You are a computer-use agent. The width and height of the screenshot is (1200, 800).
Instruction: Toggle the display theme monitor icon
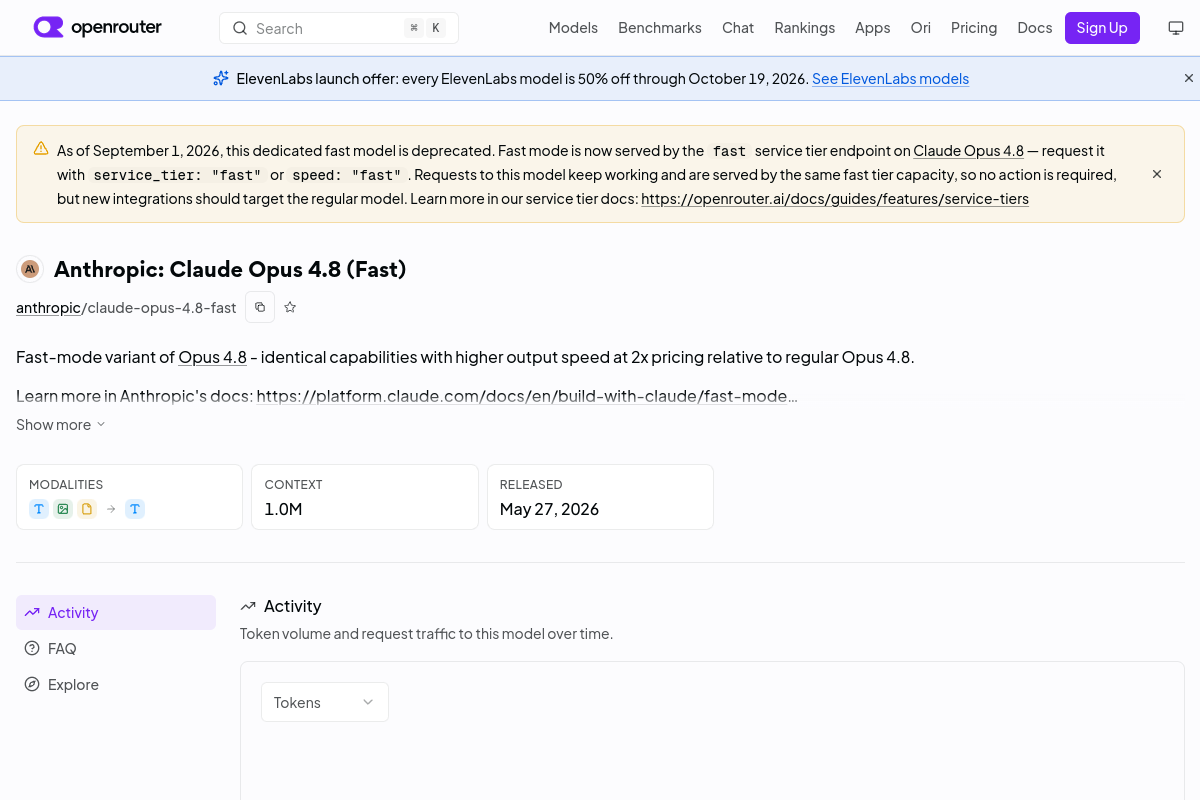click(x=1176, y=28)
